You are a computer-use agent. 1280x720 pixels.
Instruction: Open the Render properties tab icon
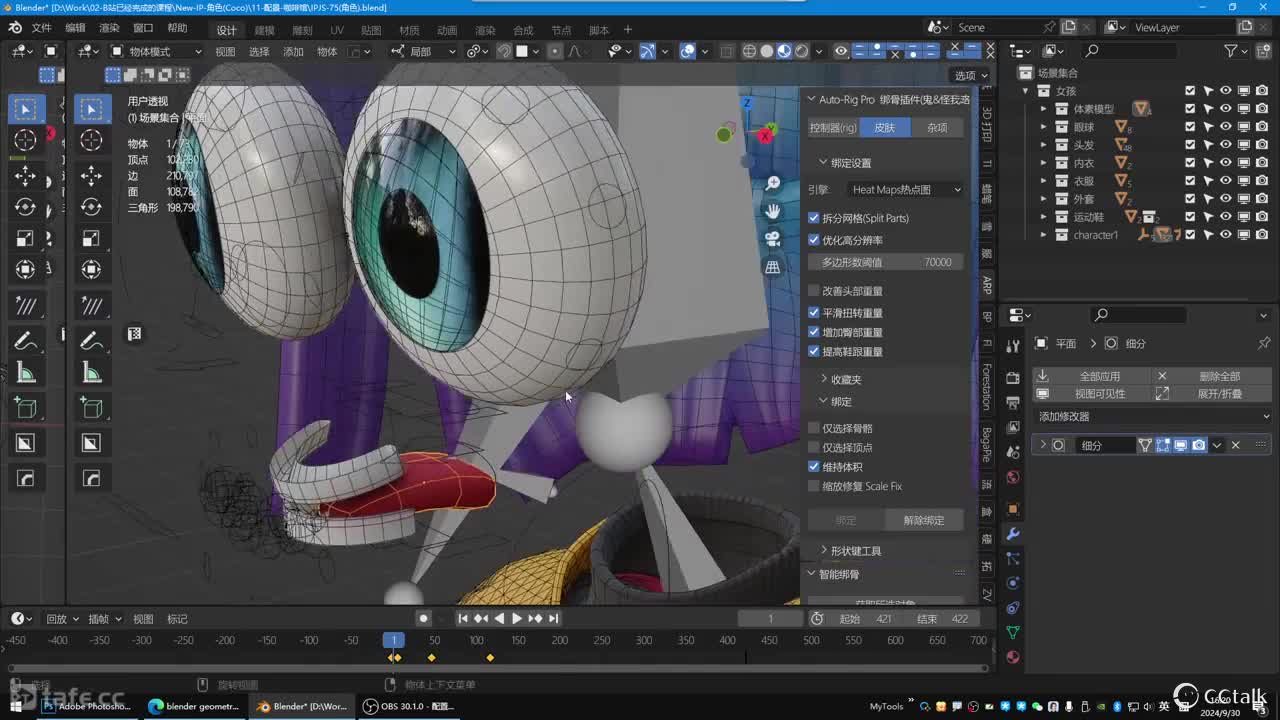tap(1013, 378)
